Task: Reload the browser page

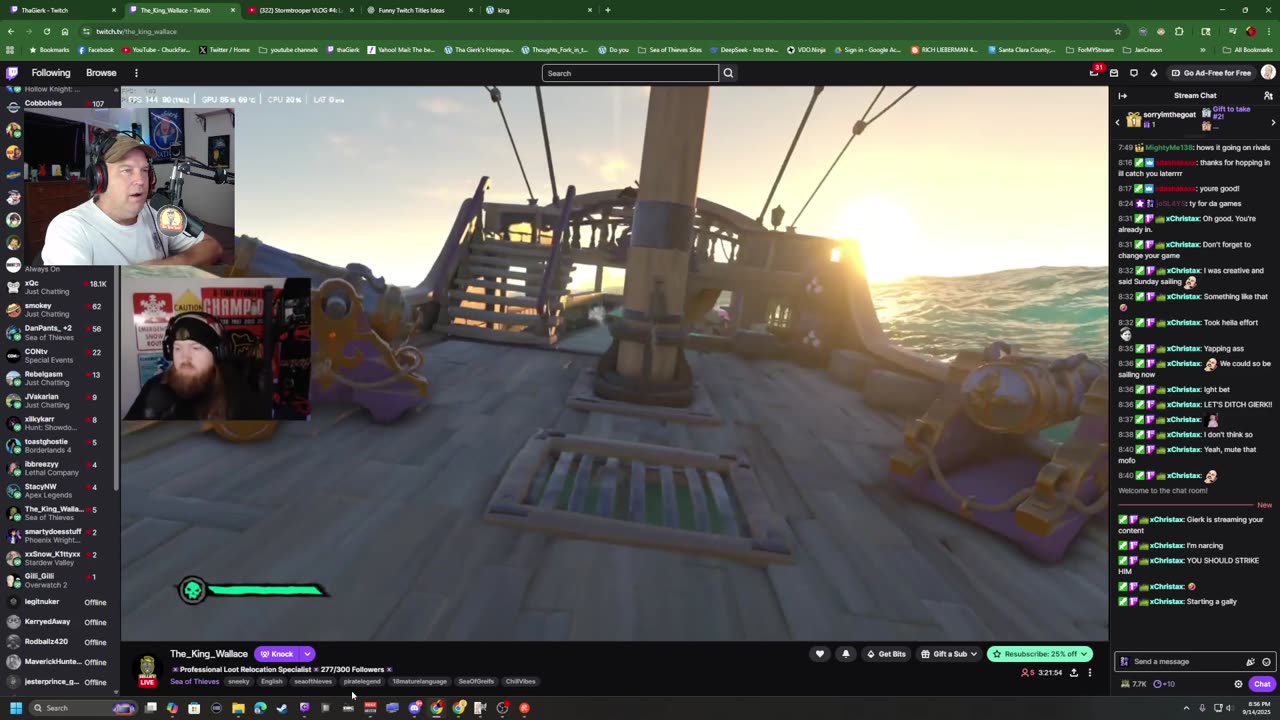Action: [x=46, y=31]
